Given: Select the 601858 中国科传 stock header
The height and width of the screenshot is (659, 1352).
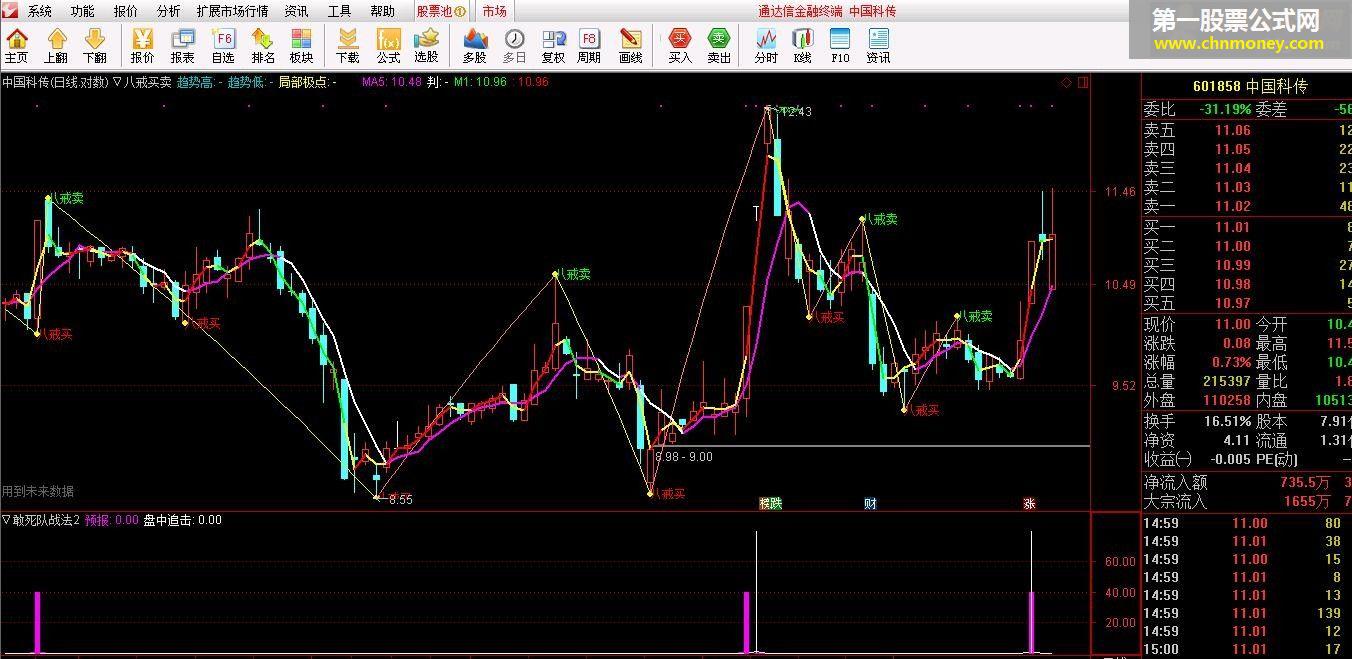Looking at the screenshot, I should (x=1249, y=86).
